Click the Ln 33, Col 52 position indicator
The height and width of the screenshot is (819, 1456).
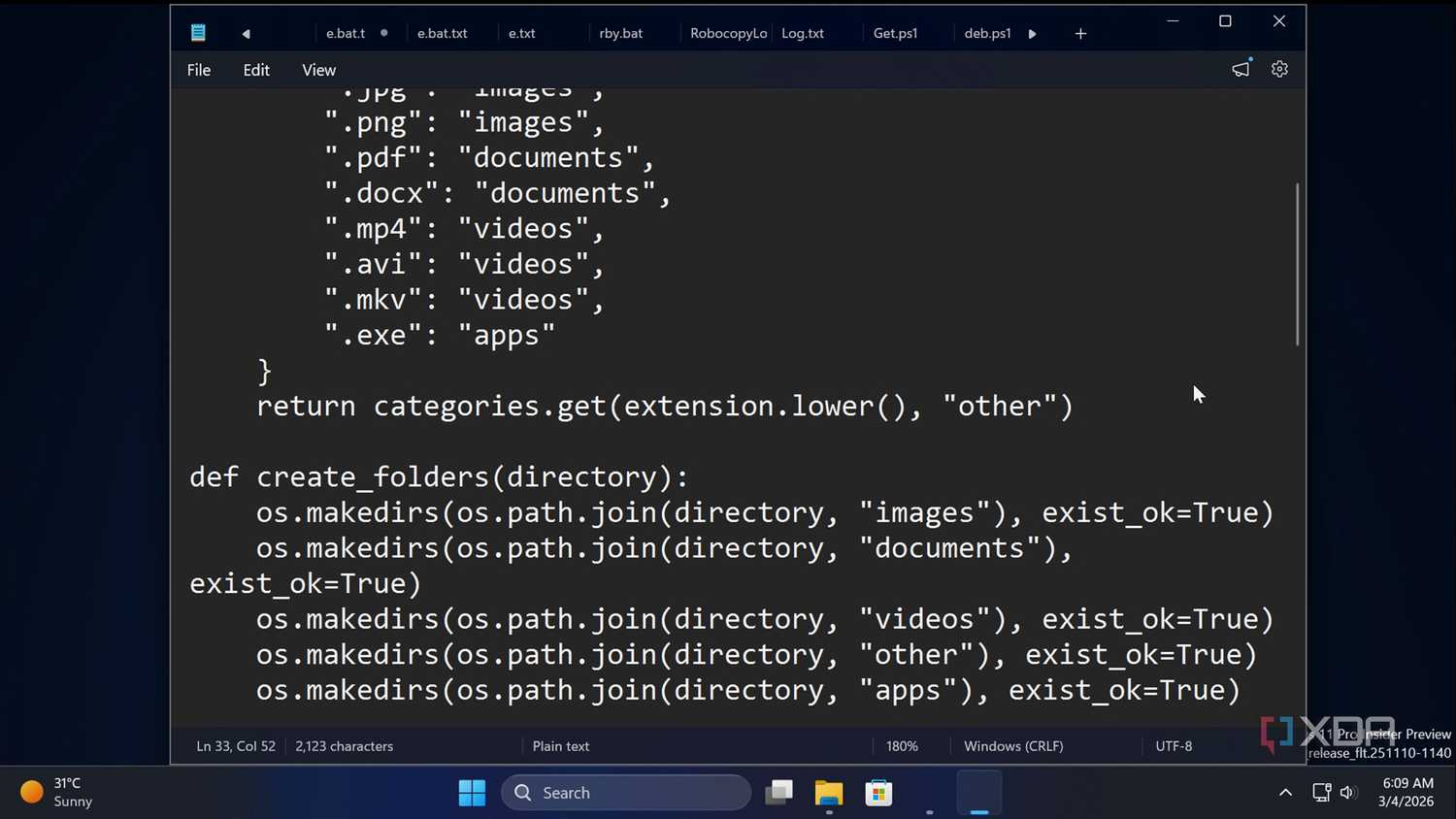[x=236, y=746]
